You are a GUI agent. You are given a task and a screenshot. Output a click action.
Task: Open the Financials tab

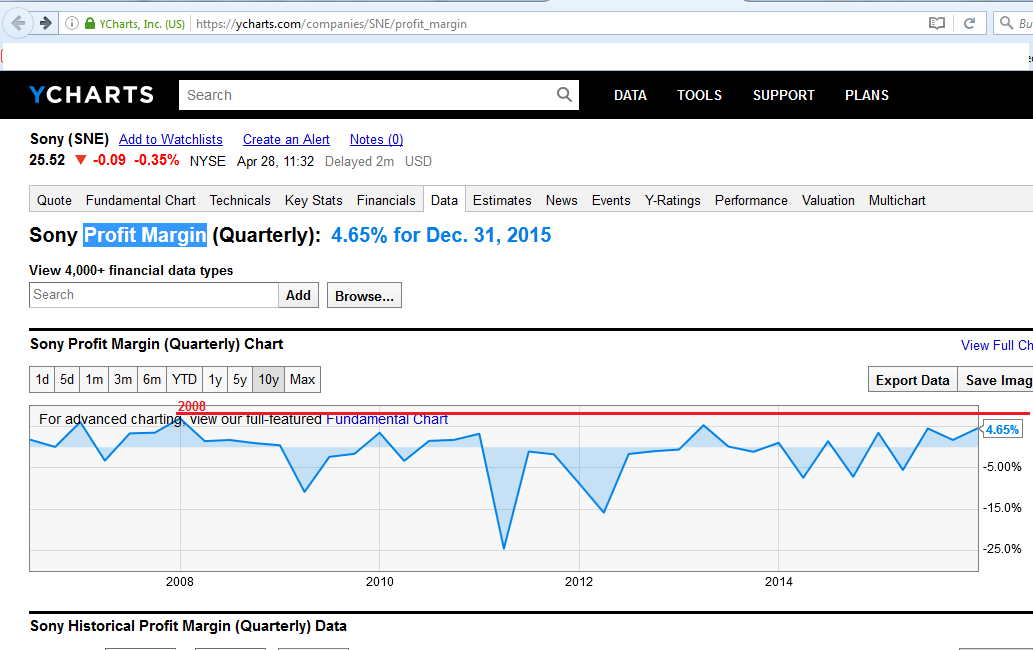[386, 200]
